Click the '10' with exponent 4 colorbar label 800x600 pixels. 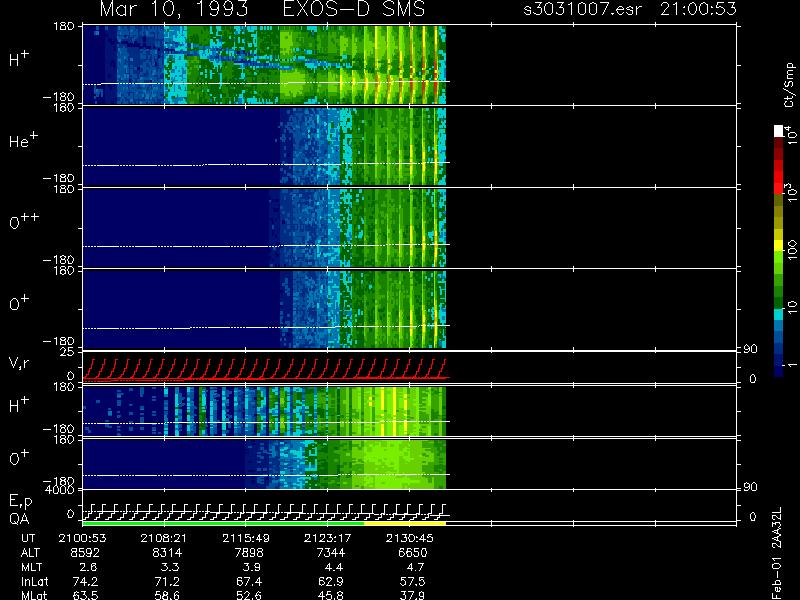790,134
